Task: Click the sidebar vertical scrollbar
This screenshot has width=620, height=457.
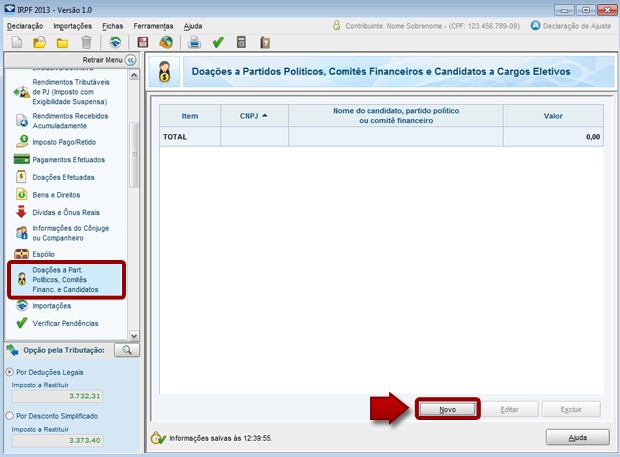Action: tap(134, 200)
